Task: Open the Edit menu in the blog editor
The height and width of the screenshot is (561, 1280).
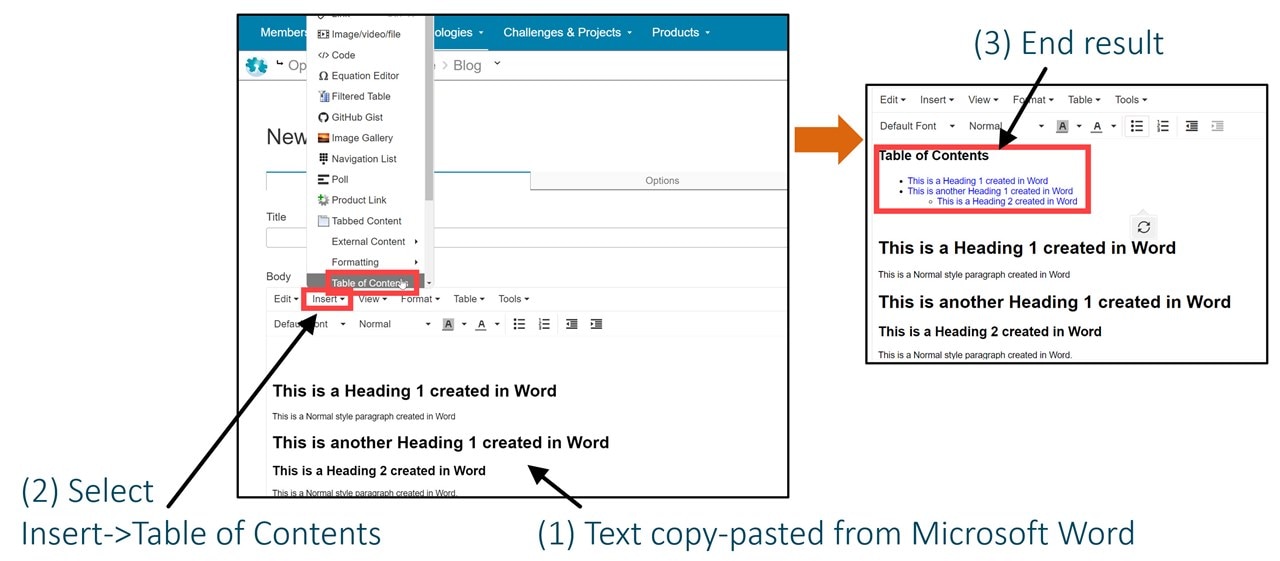Action: 286,299
